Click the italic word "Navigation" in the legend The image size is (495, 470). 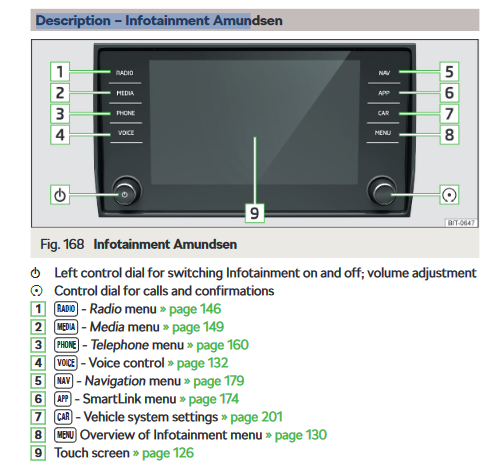(115, 381)
